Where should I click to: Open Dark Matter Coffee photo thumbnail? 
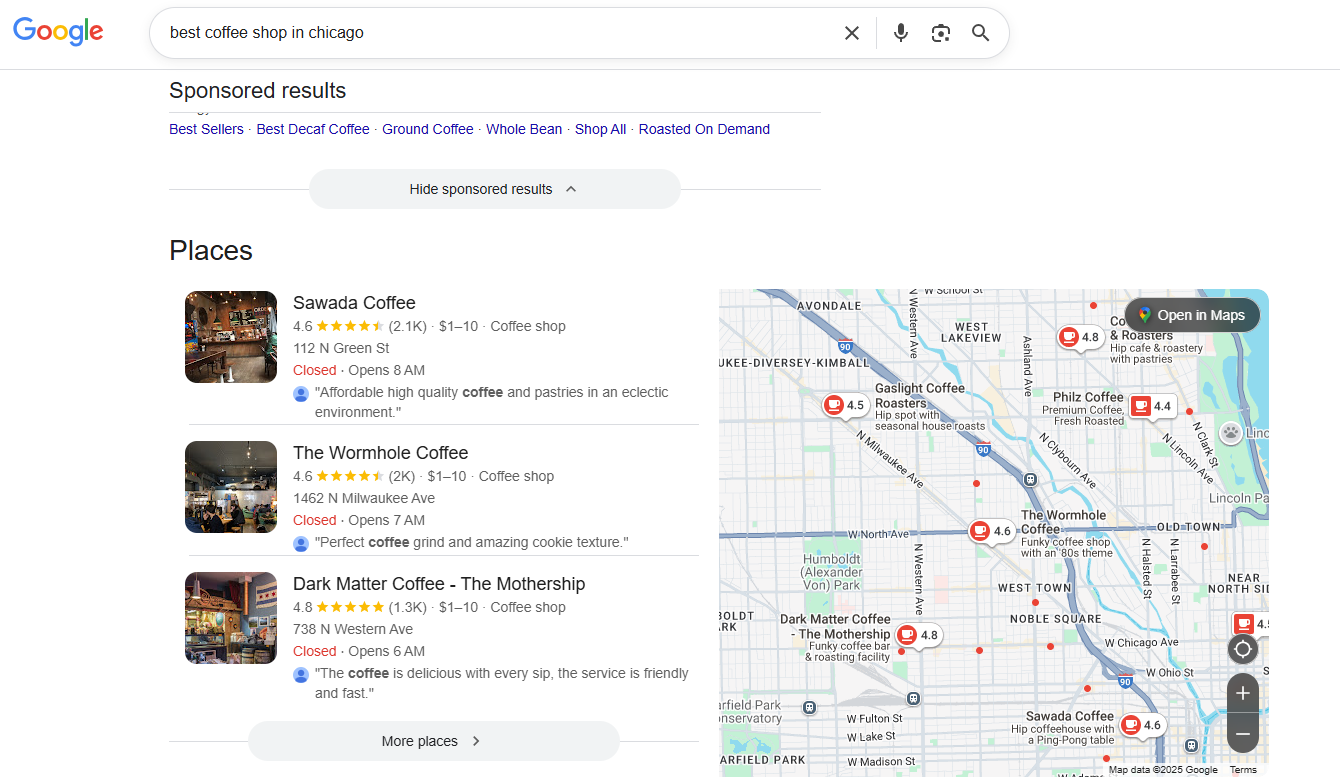(231, 618)
